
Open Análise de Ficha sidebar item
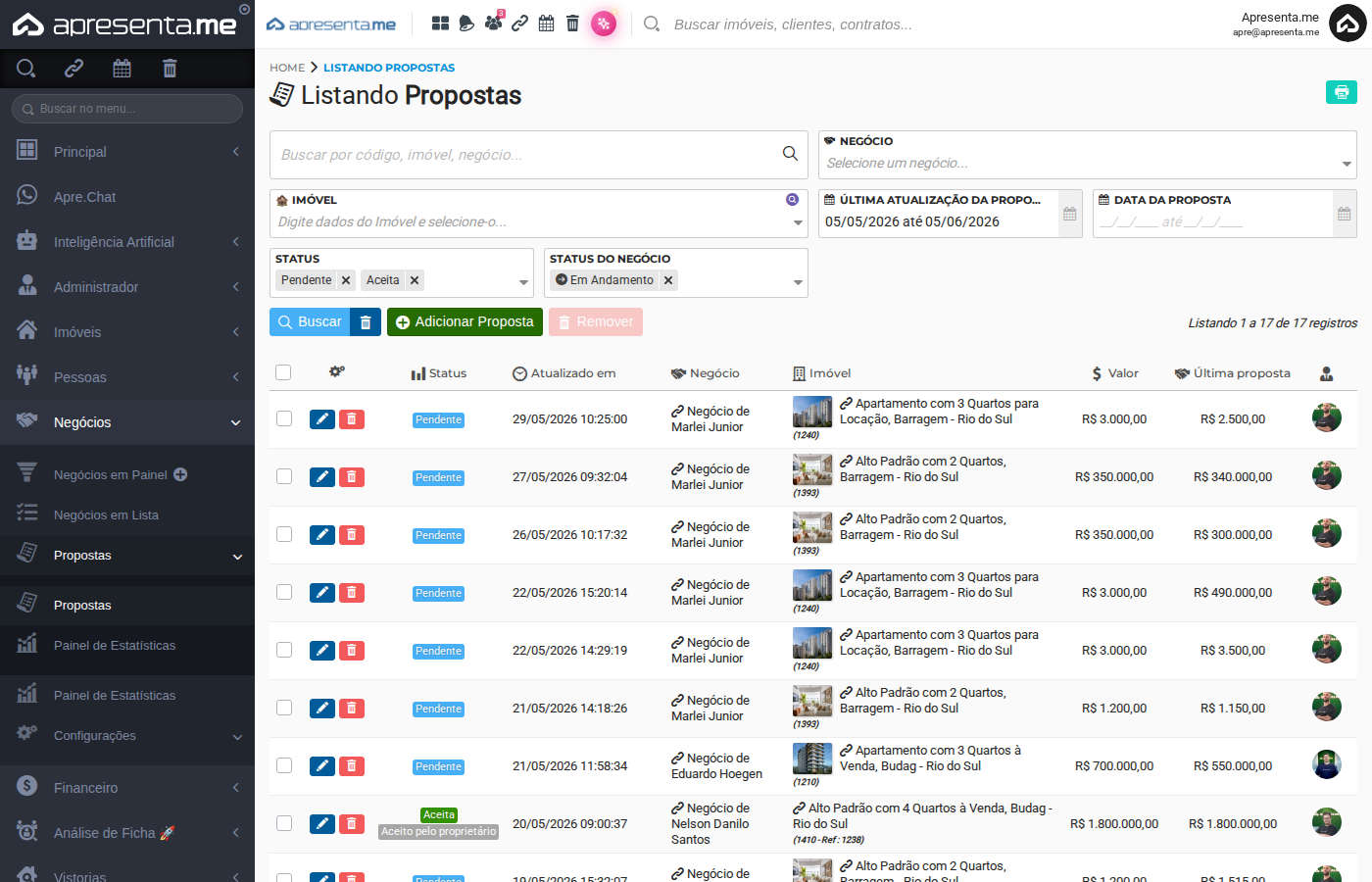pos(127,833)
